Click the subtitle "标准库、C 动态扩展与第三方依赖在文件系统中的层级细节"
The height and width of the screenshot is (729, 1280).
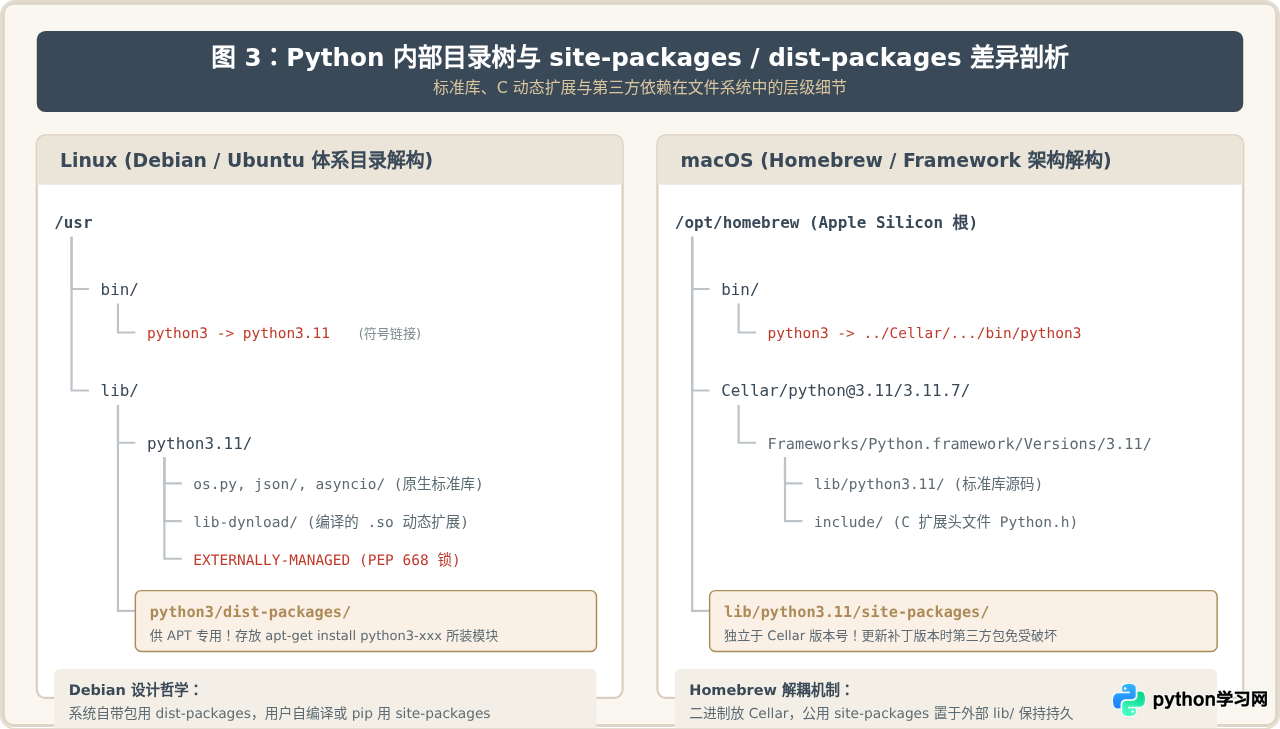(640, 88)
